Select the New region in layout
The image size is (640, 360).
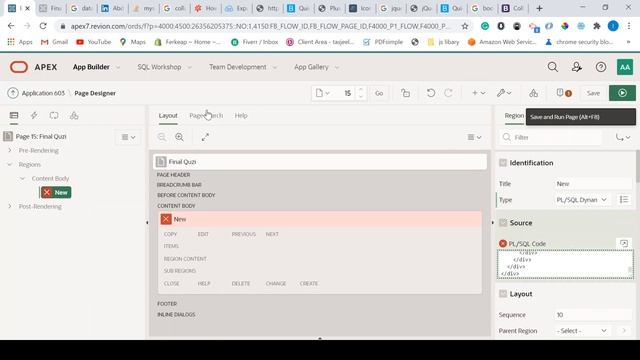click(x=320, y=219)
